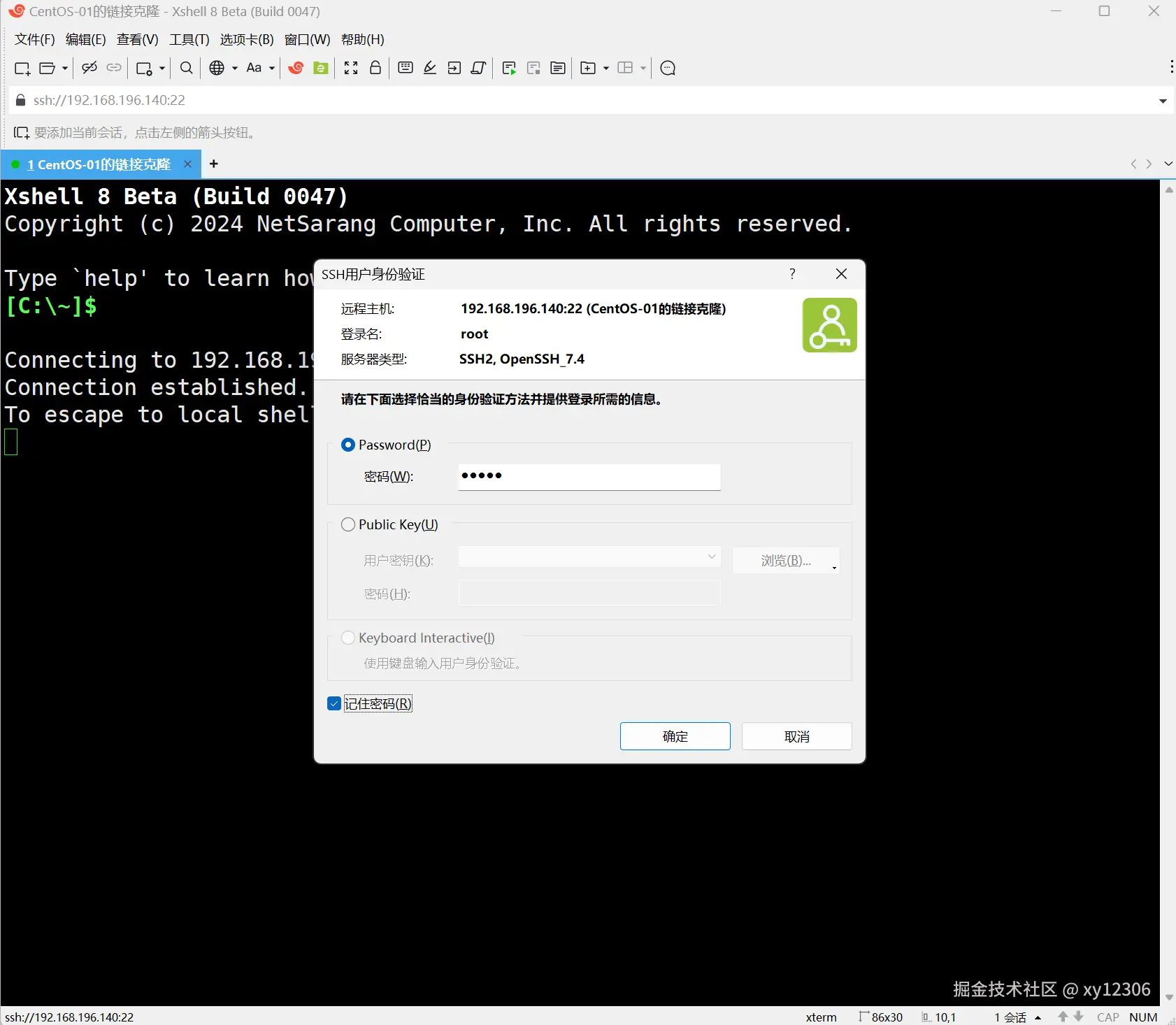
Task: Click the Find magnifier icon
Action: click(x=187, y=68)
